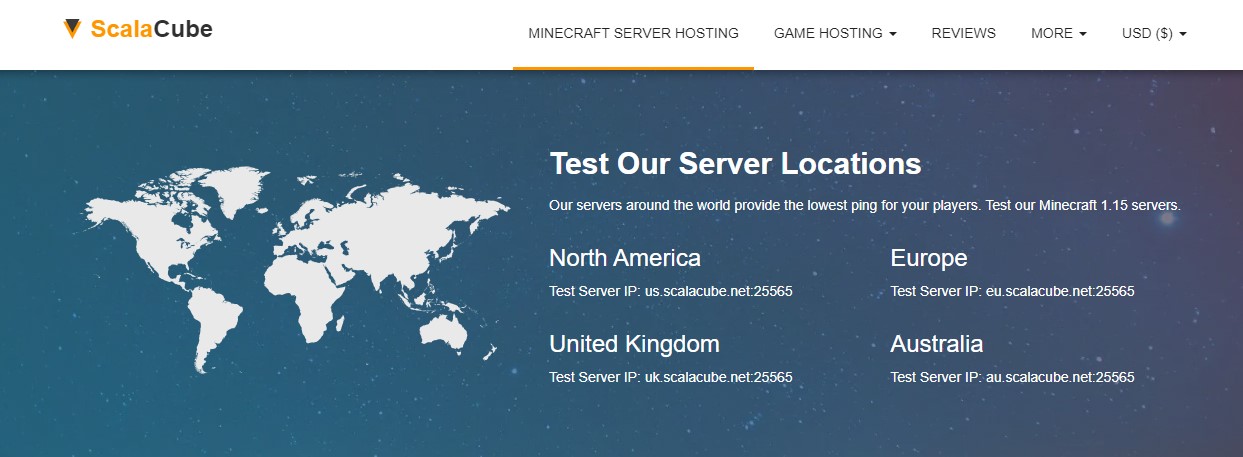Open the ScalaCube home link text
The width and height of the screenshot is (1243, 457).
pyautogui.click(x=151, y=29)
